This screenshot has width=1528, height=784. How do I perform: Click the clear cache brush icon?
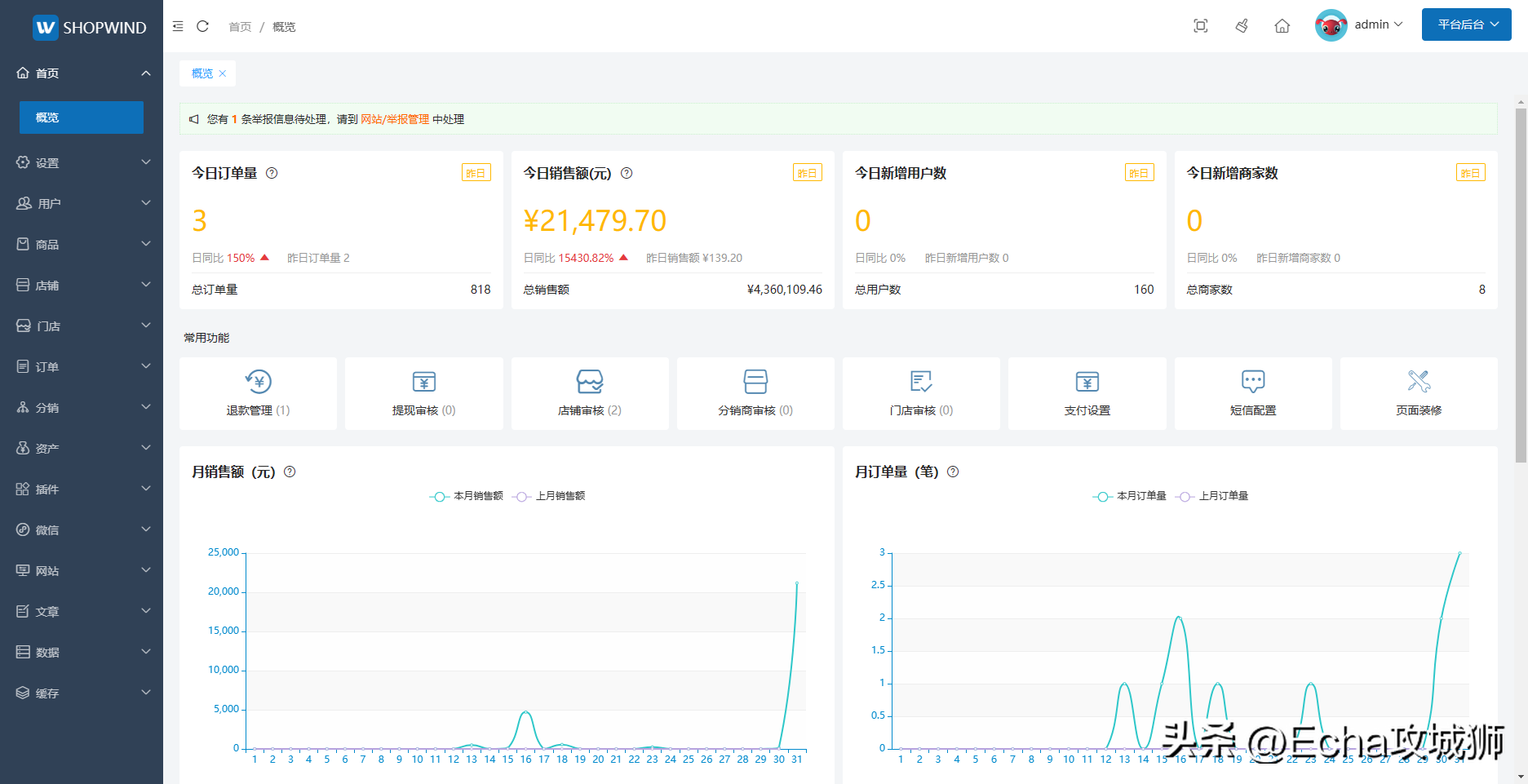tap(1242, 26)
